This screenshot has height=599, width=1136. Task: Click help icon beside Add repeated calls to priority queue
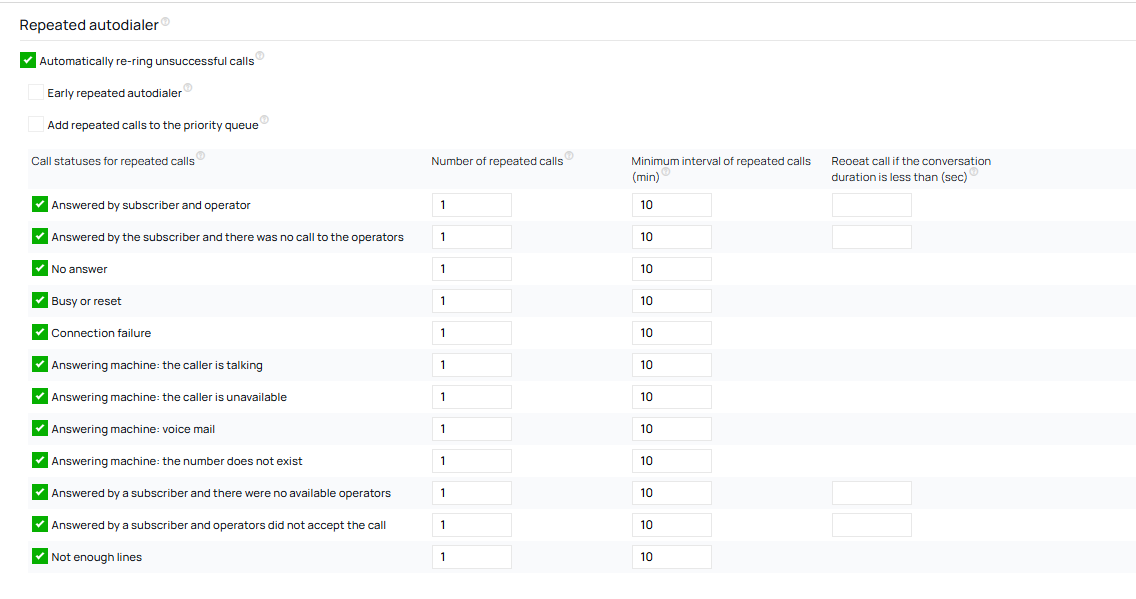pyautogui.click(x=264, y=121)
